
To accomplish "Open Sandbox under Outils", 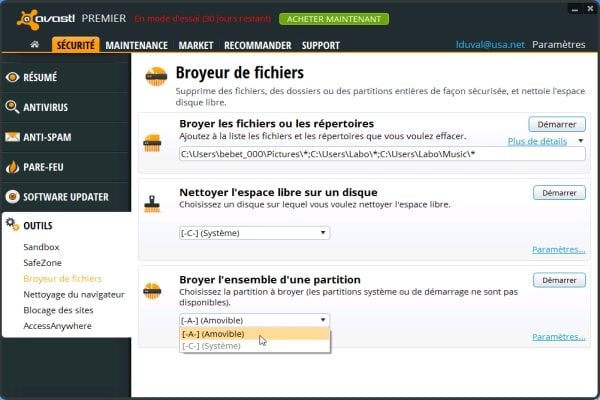I will tap(41, 247).
